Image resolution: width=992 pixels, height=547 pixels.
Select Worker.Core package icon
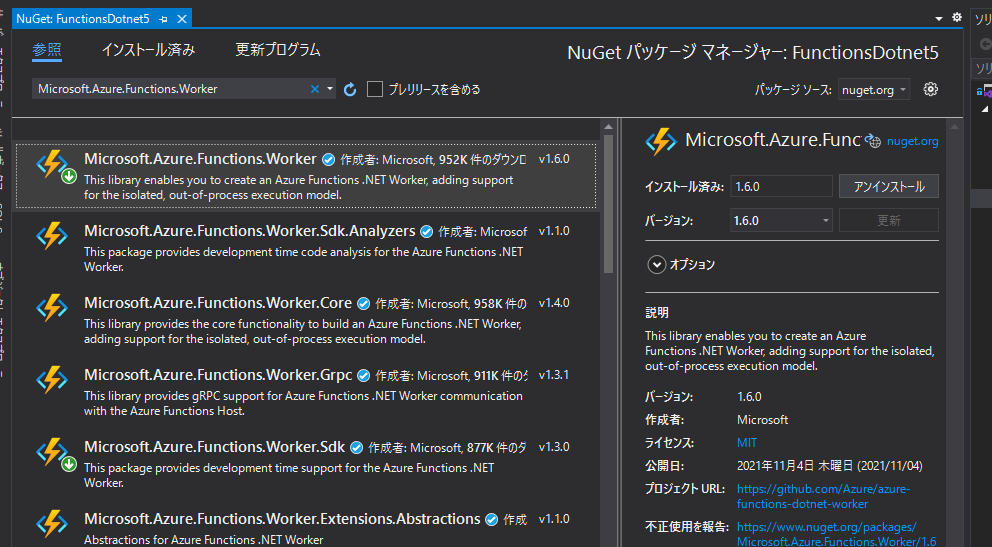click(x=52, y=308)
